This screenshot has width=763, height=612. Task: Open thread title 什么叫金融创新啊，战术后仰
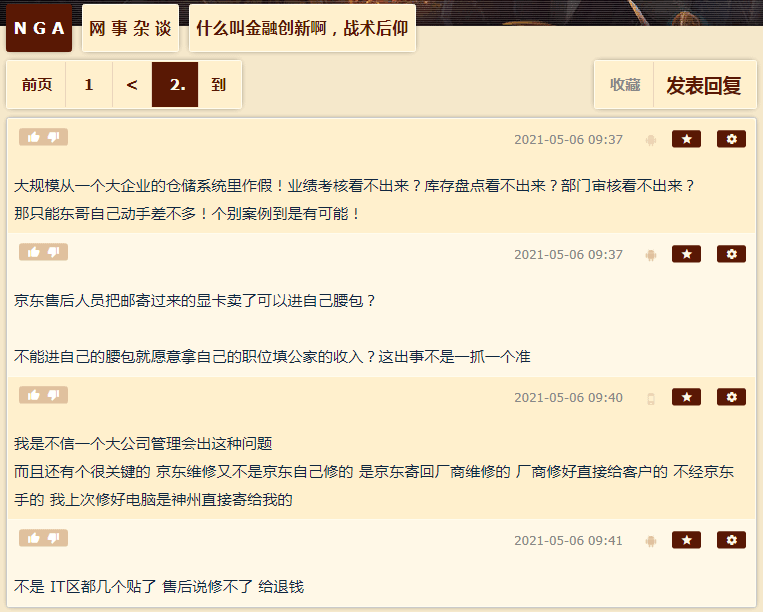[x=302, y=28]
